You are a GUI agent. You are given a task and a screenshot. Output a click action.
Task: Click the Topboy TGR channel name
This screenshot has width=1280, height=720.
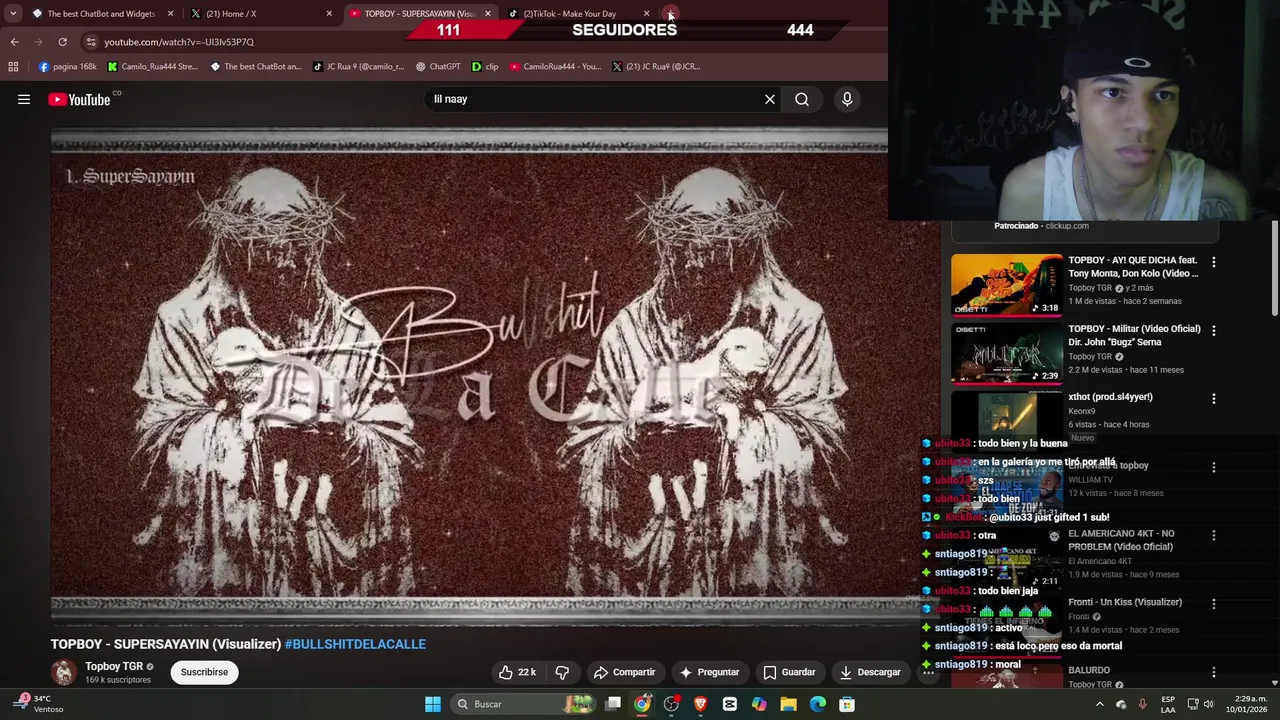click(x=114, y=666)
